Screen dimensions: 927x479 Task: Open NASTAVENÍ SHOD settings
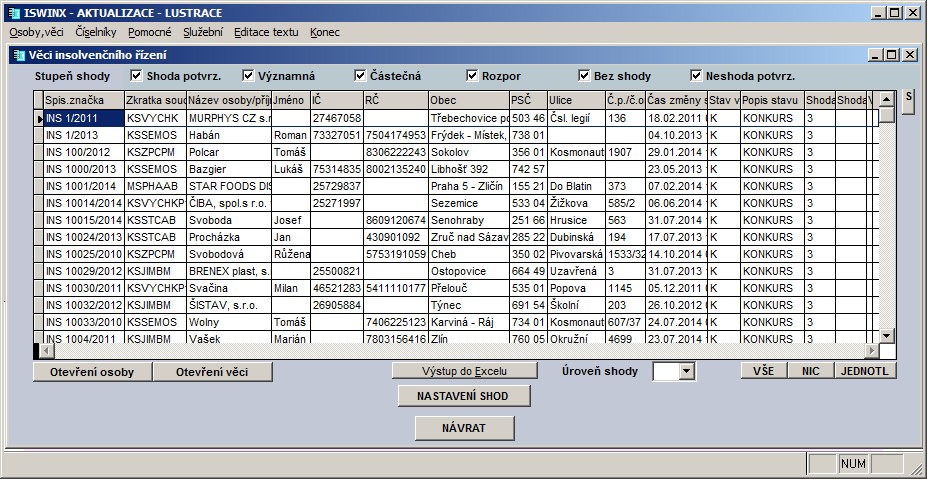[464, 396]
